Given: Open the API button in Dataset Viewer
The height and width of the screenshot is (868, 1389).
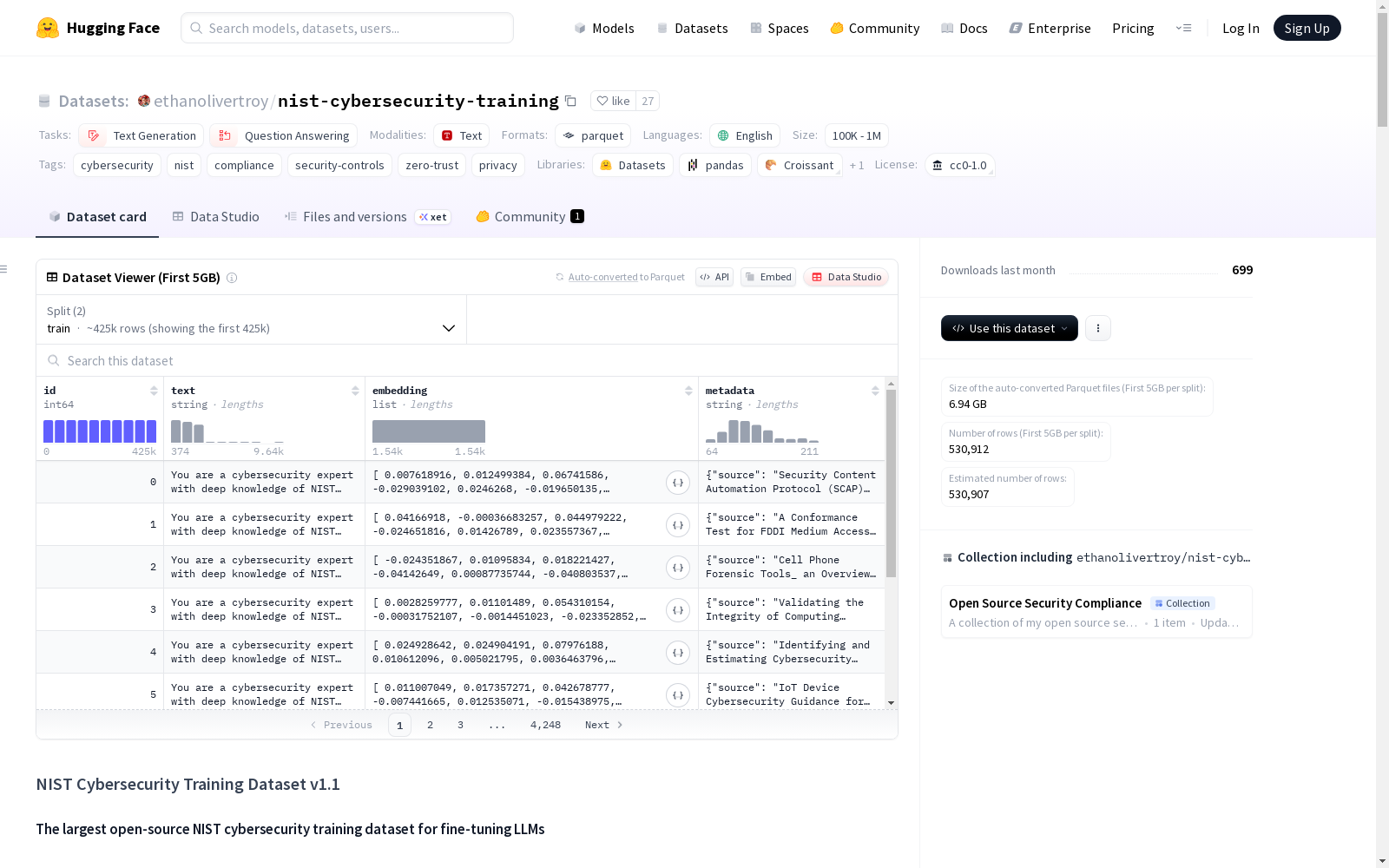Looking at the screenshot, I should click(x=714, y=277).
